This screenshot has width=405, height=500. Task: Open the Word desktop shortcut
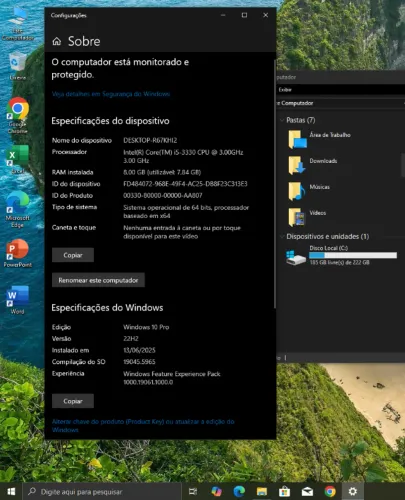[x=18, y=300]
